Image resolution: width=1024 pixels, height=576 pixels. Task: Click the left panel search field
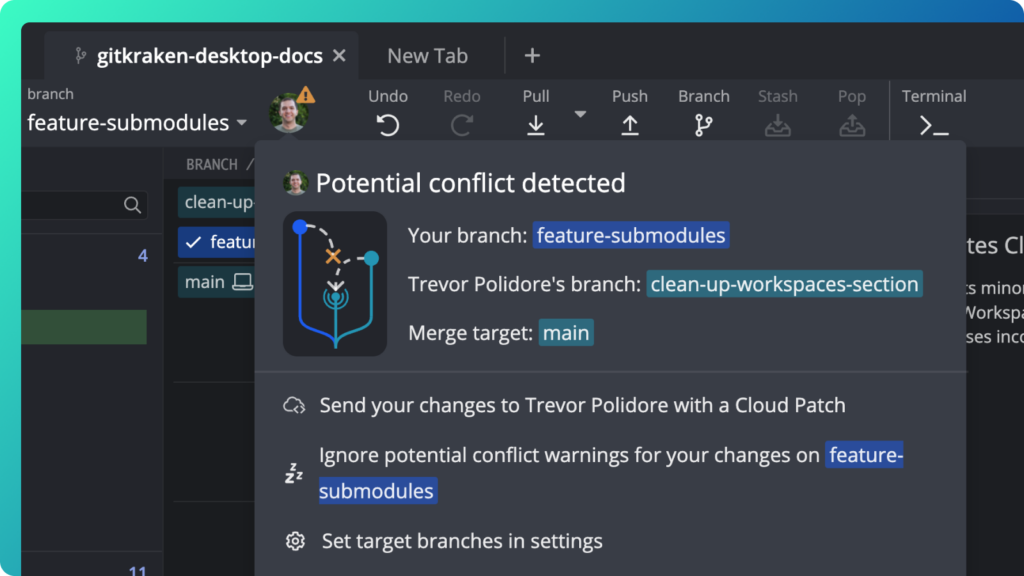coord(84,205)
